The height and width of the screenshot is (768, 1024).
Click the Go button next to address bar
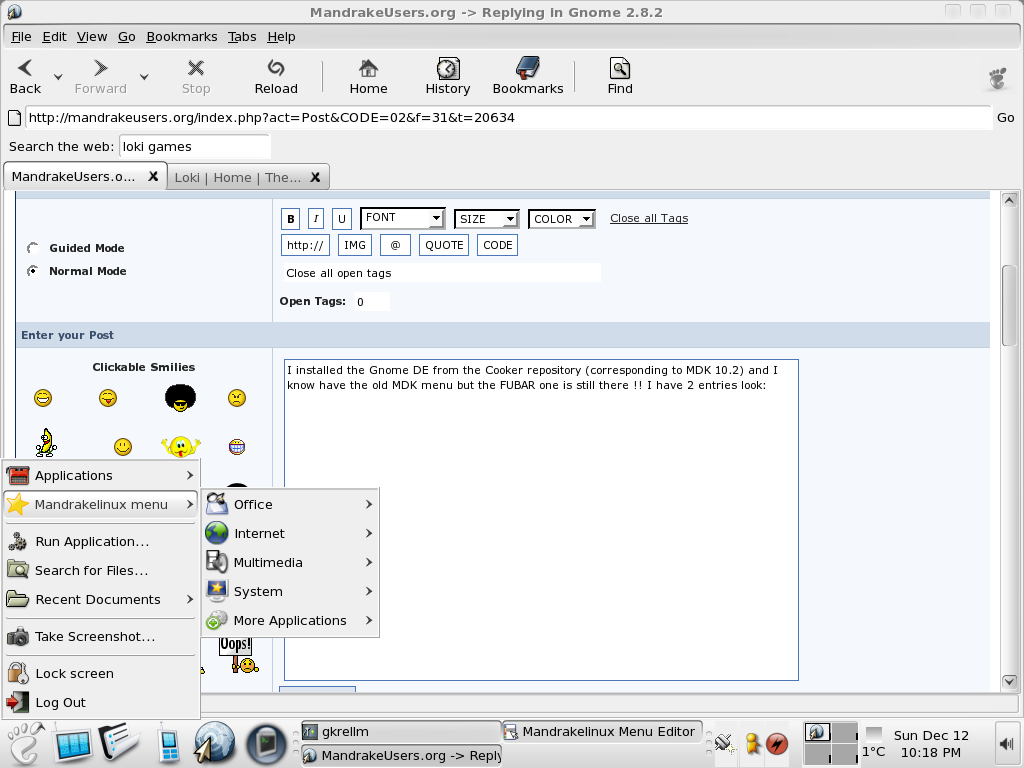coord(1005,118)
